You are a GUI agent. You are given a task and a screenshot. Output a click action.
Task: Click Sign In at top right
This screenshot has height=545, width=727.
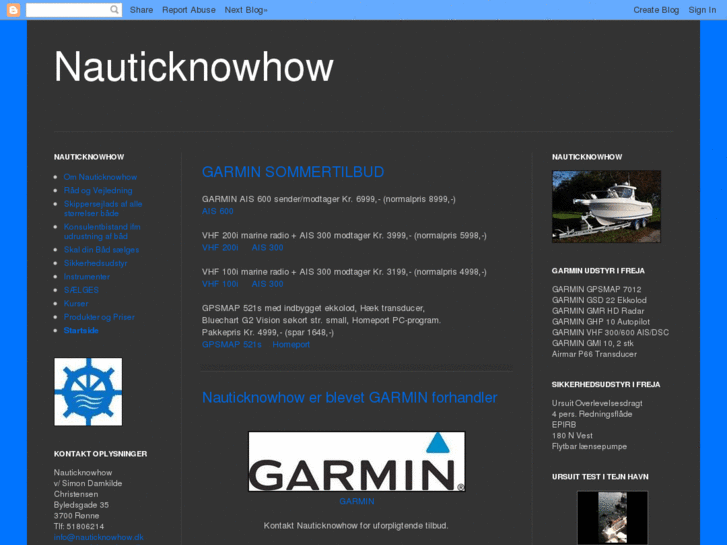702,10
